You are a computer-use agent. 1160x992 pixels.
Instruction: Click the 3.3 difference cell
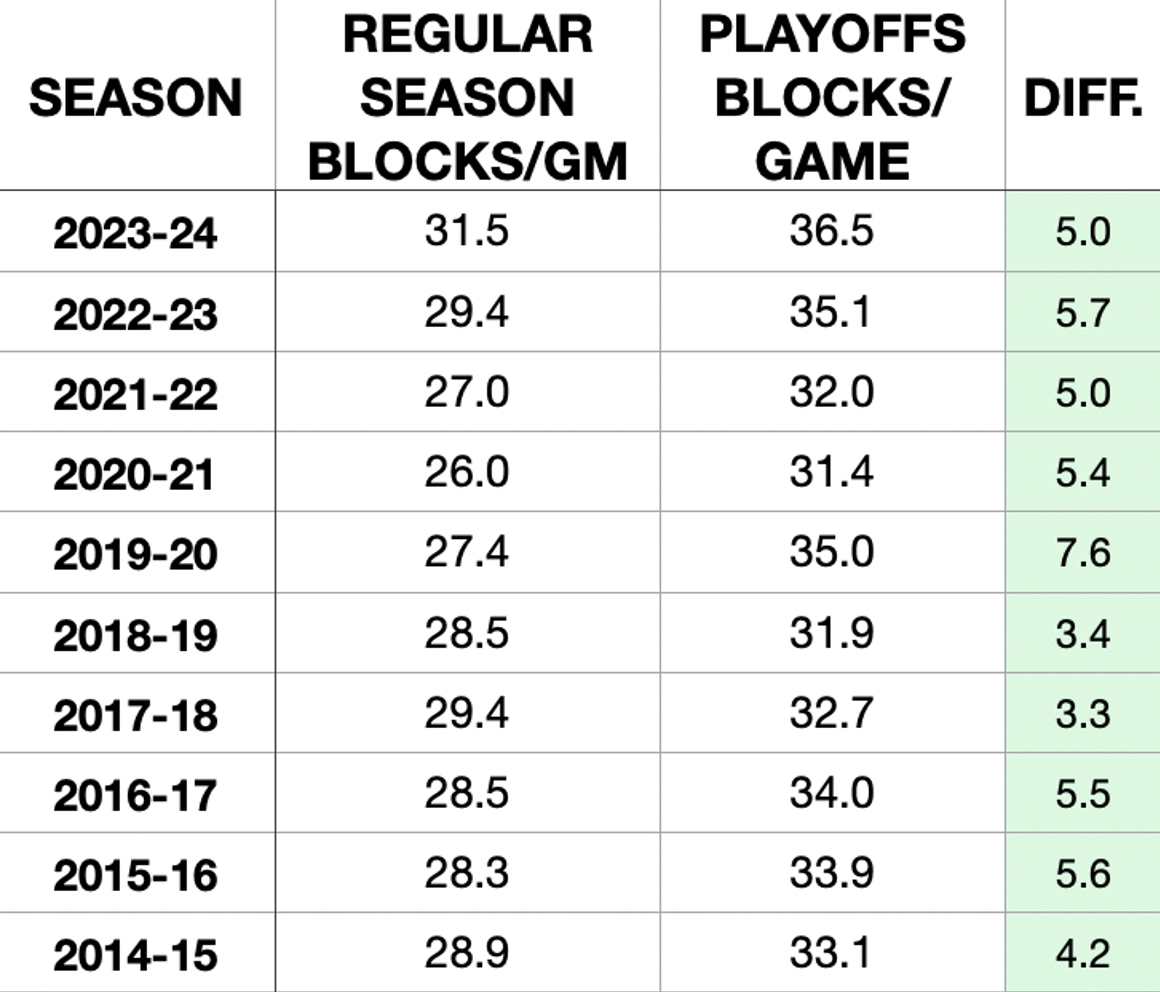(x=1082, y=712)
